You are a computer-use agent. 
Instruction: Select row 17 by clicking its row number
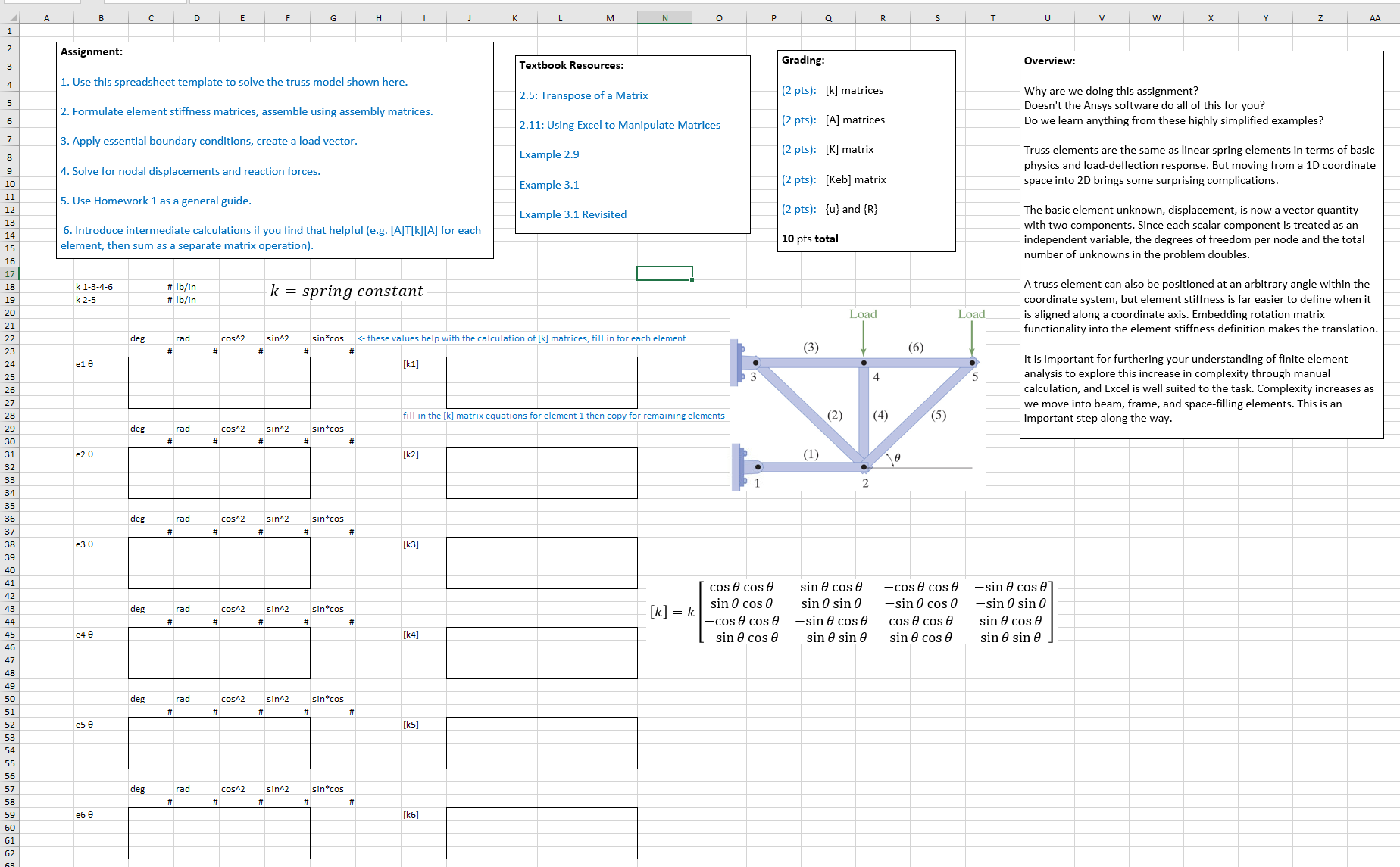coord(9,273)
